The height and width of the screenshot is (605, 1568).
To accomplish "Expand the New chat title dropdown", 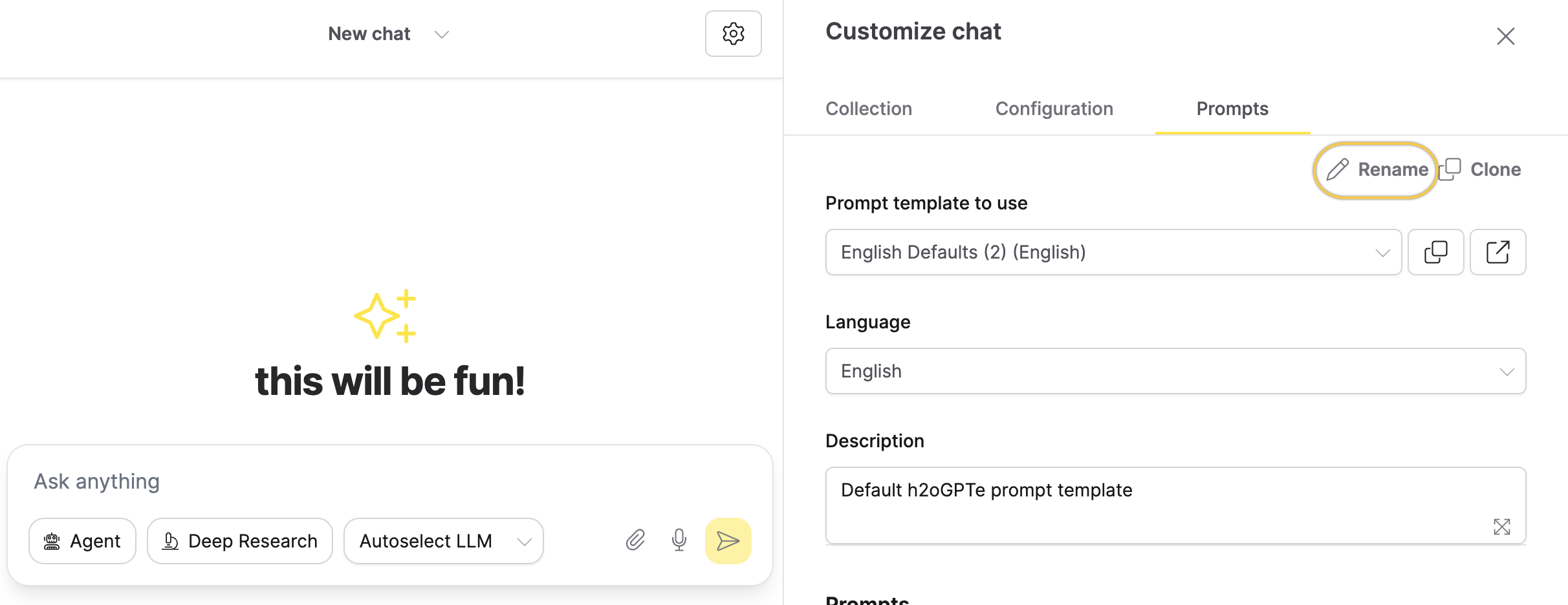I will point(388,34).
